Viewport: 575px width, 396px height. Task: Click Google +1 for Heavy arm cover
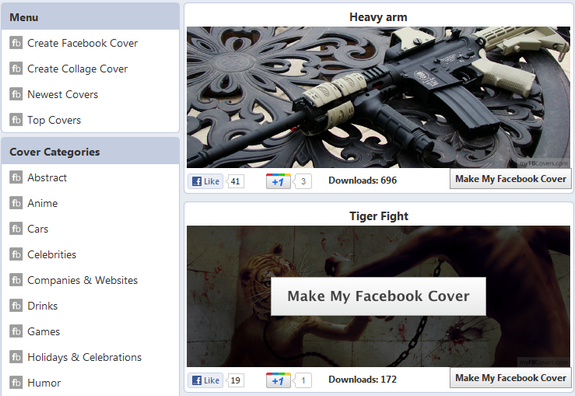[278, 181]
